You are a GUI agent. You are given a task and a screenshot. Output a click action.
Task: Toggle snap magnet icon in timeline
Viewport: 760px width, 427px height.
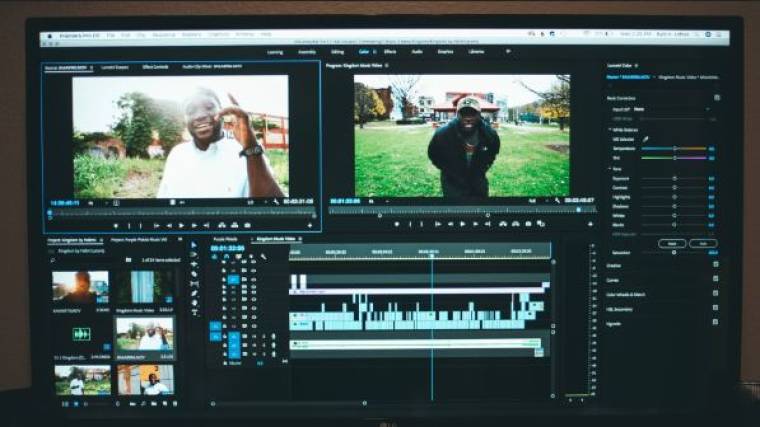point(226,257)
